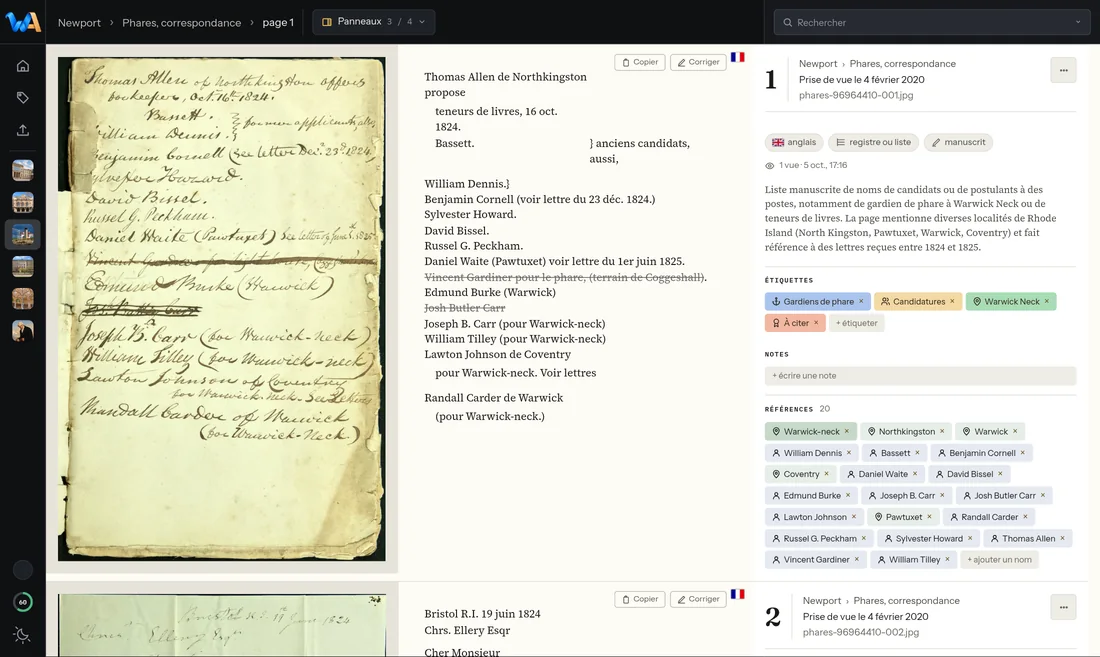Remove the Daniel Waite reference
This screenshot has width=1100, height=657.
pos(915,474)
